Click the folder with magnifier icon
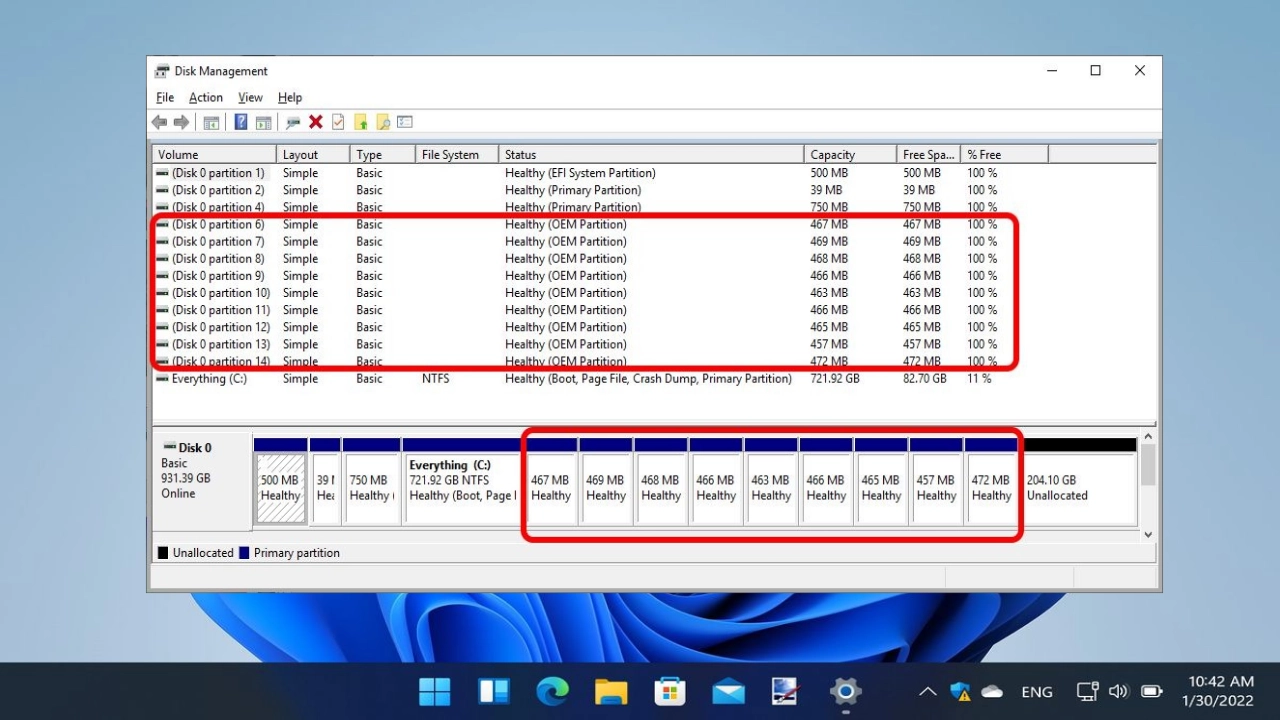Viewport: 1280px width, 720px height. [x=382, y=122]
